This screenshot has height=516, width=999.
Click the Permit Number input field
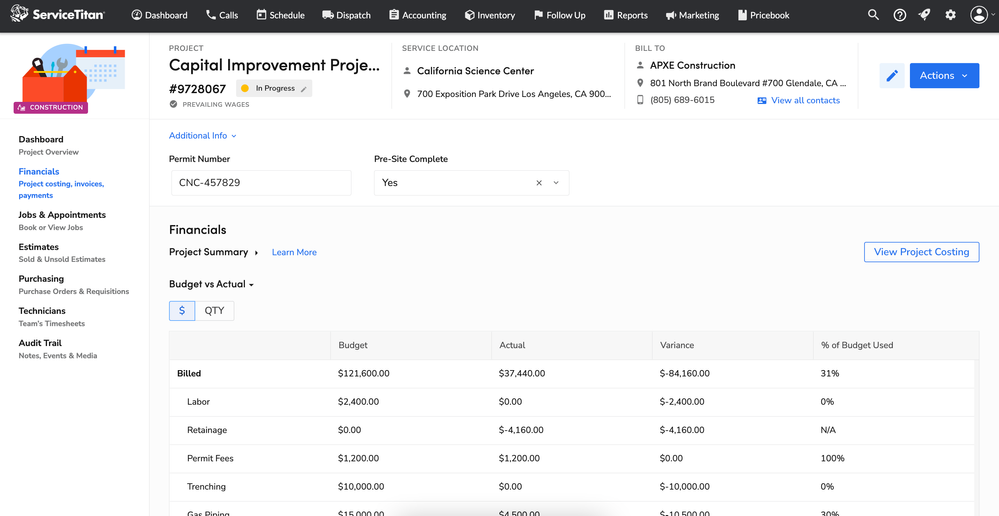261,183
